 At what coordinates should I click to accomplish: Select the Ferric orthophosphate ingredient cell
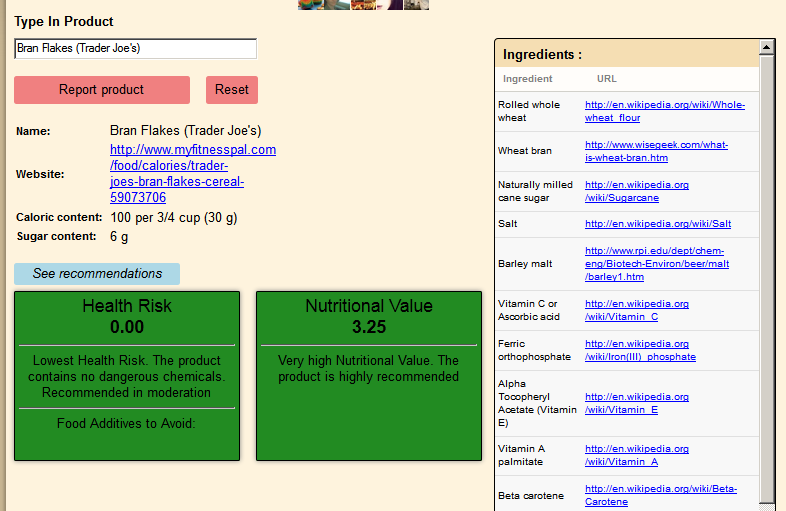[x=538, y=351]
